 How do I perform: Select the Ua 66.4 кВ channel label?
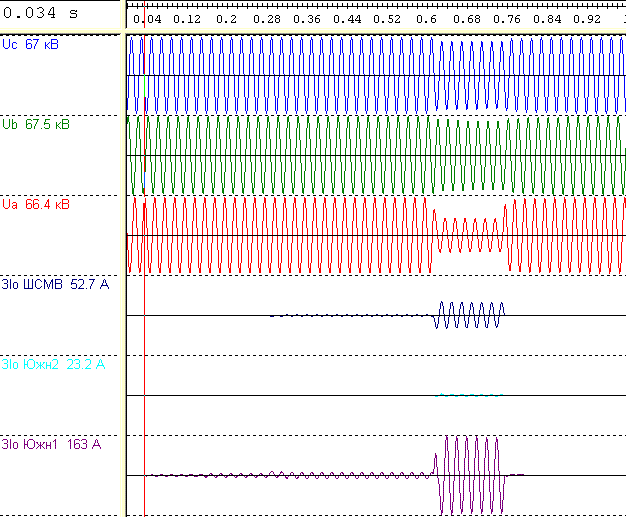click(x=36, y=204)
